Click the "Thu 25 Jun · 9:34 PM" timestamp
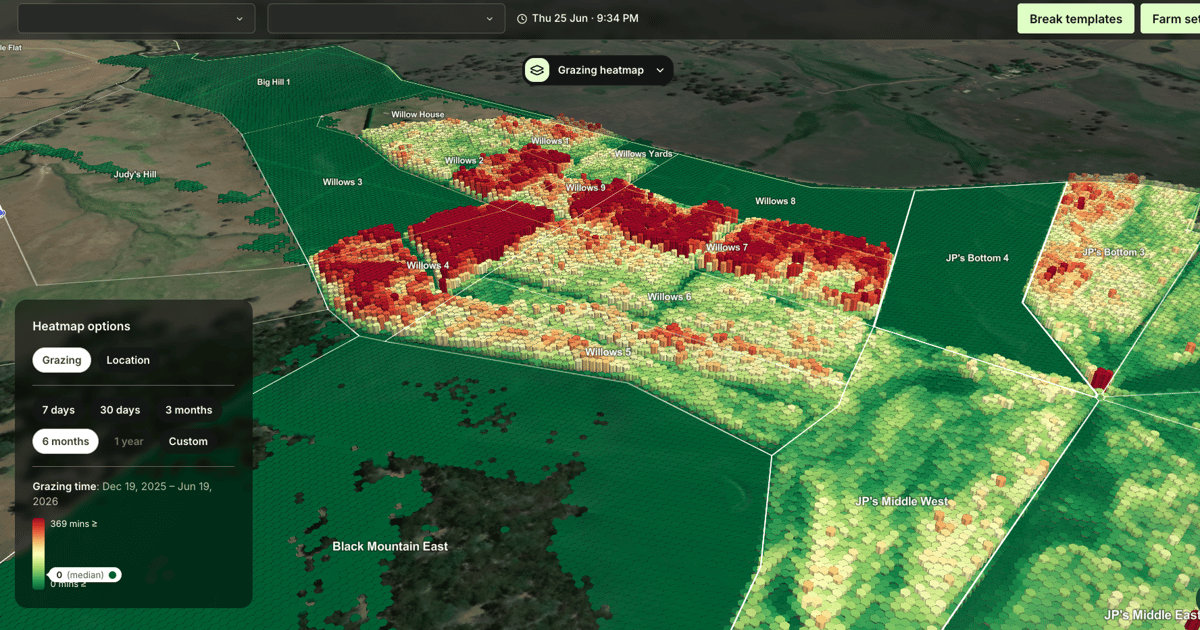The height and width of the screenshot is (630, 1200). pyautogui.click(x=585, y=18)
